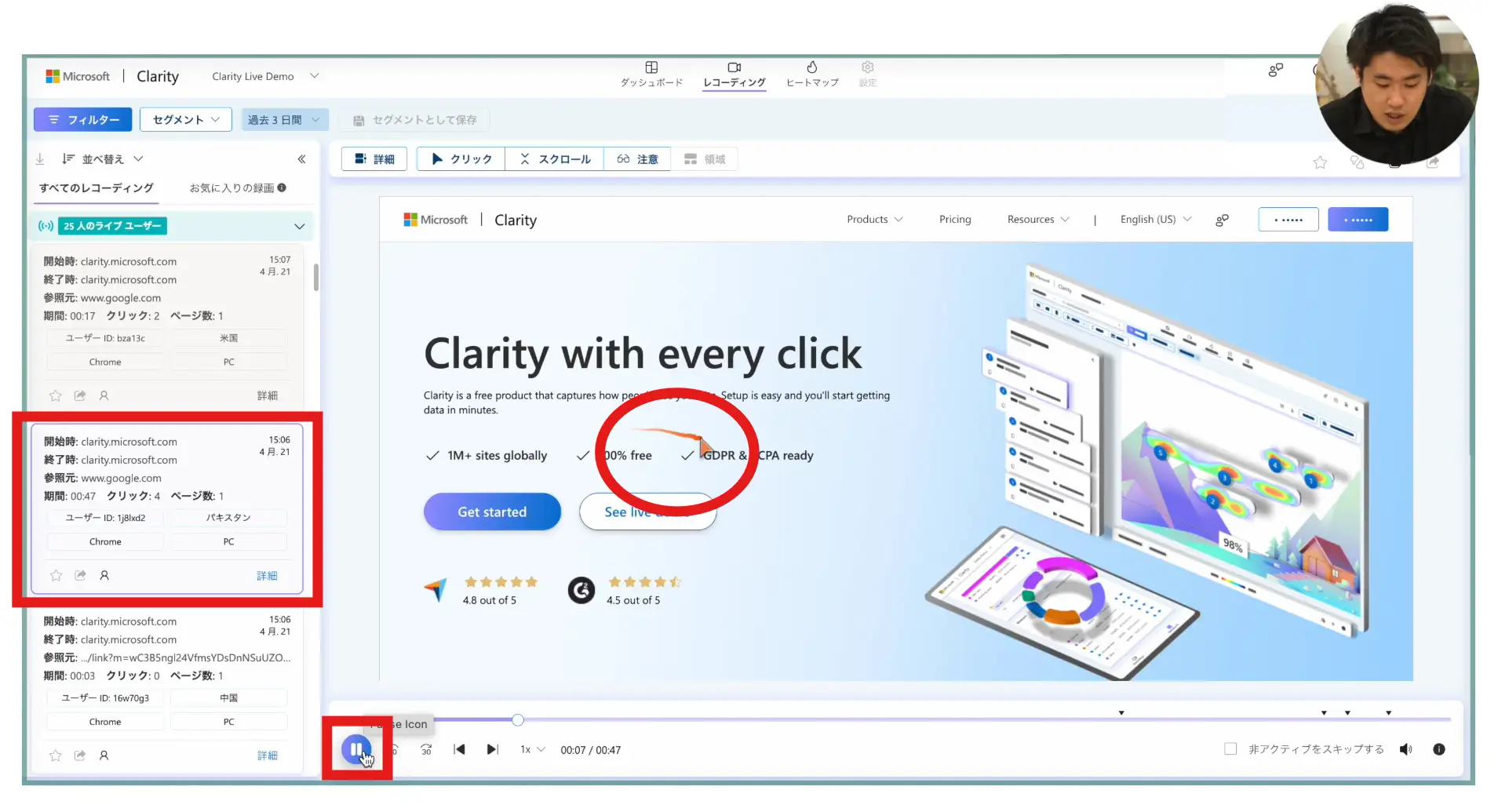
Task: Toggle Scroll view in the recording toolbar
Action: click(555, 159)
